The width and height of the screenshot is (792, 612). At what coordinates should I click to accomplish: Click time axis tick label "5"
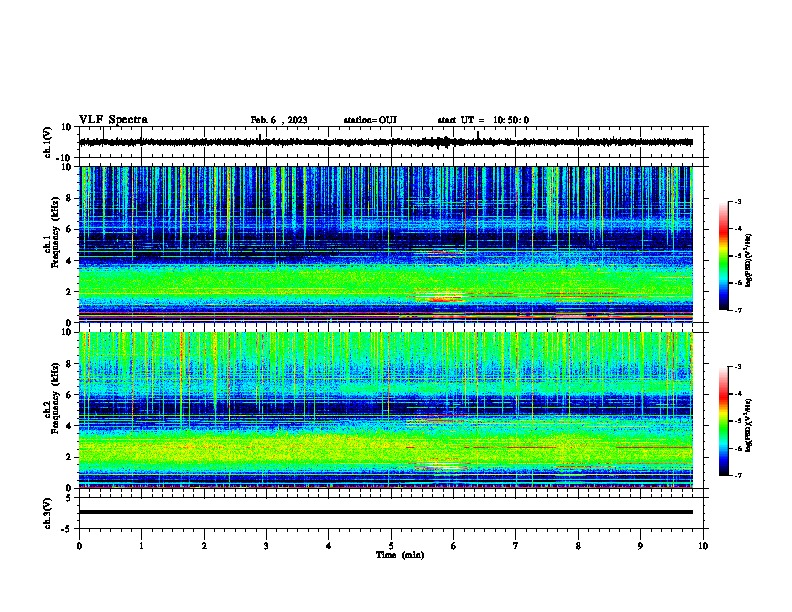391,546
